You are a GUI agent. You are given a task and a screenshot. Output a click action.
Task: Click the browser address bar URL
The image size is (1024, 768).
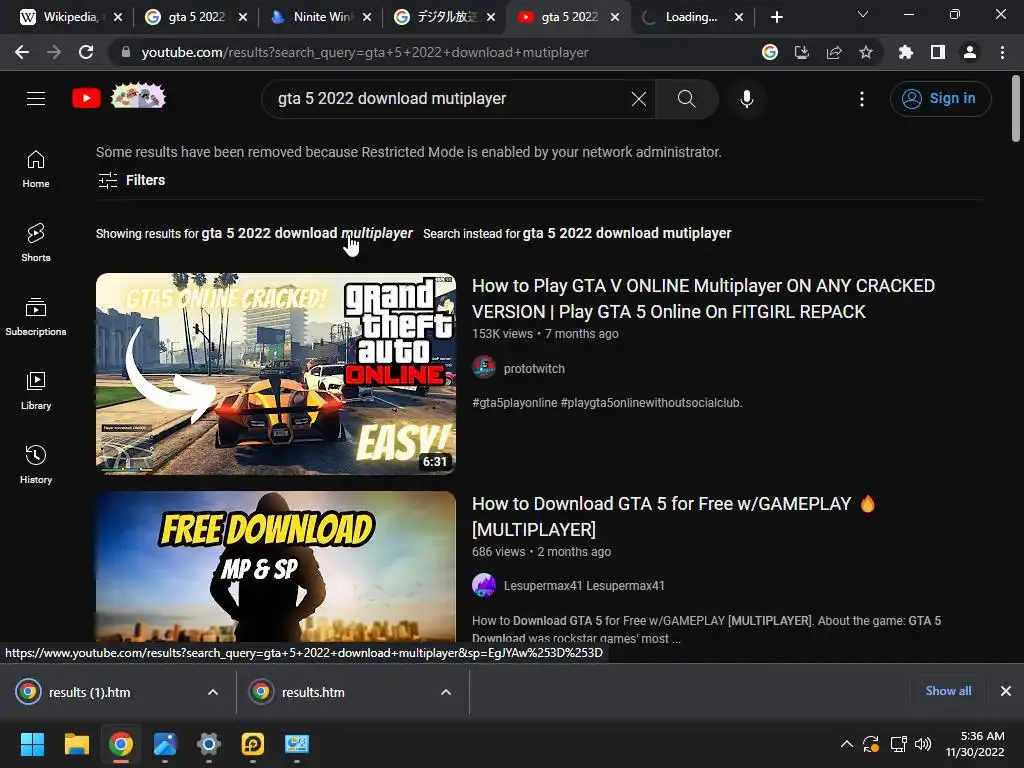(x=365, y=52)
